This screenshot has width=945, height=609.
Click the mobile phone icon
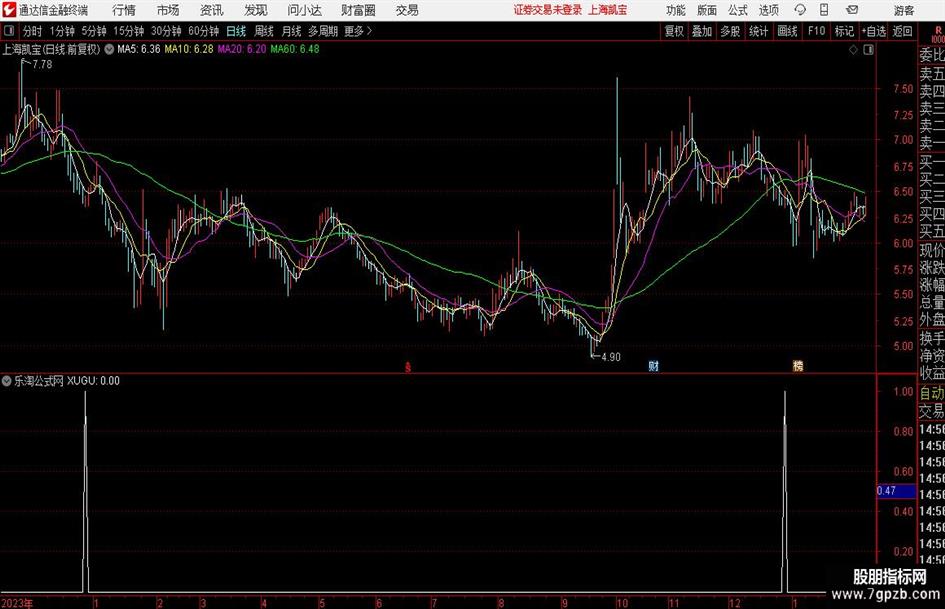click(x=824, y=10)
